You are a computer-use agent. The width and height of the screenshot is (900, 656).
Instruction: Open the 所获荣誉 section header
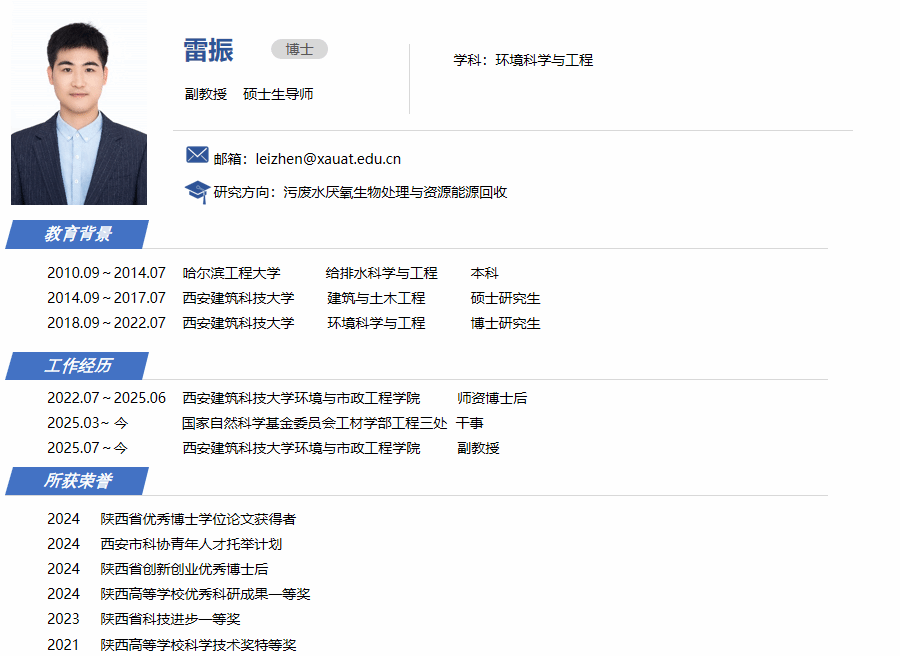[x=78, y=481]
